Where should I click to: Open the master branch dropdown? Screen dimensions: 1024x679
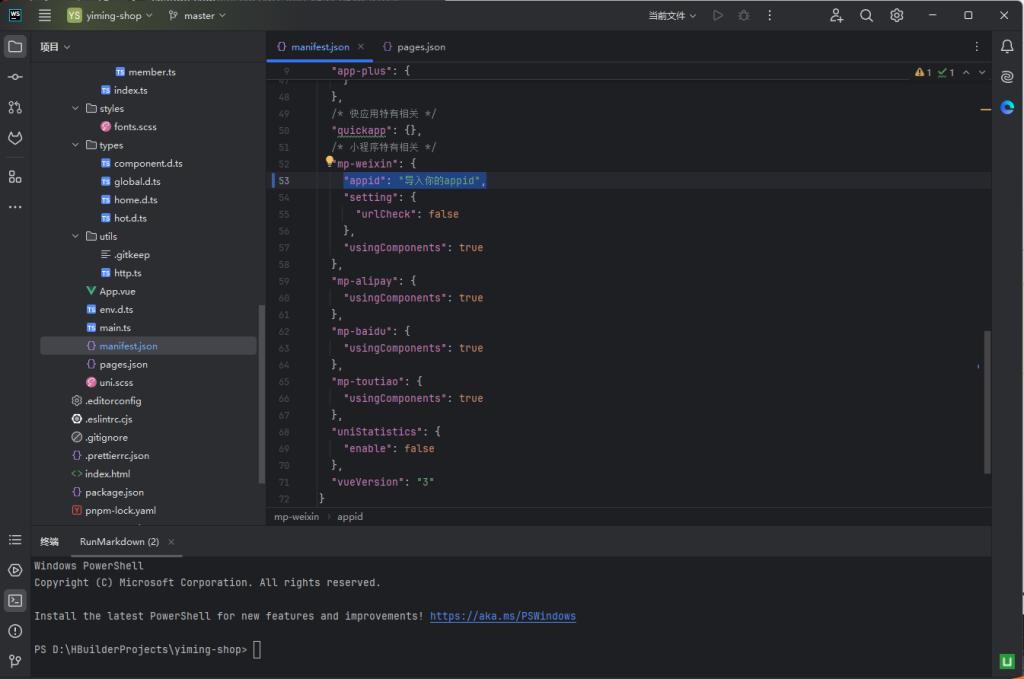197,16
